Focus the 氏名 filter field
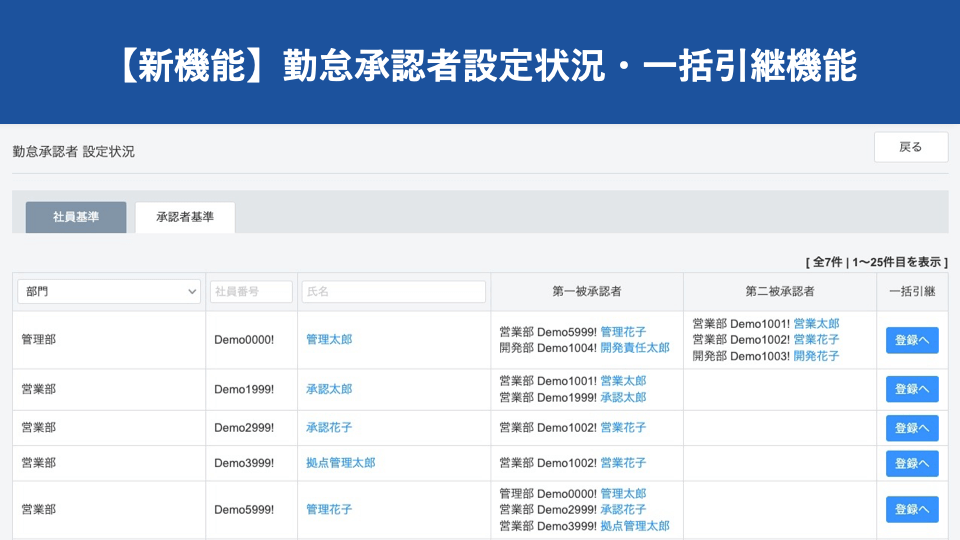This screenshot has height=540, width=960. 394,291
